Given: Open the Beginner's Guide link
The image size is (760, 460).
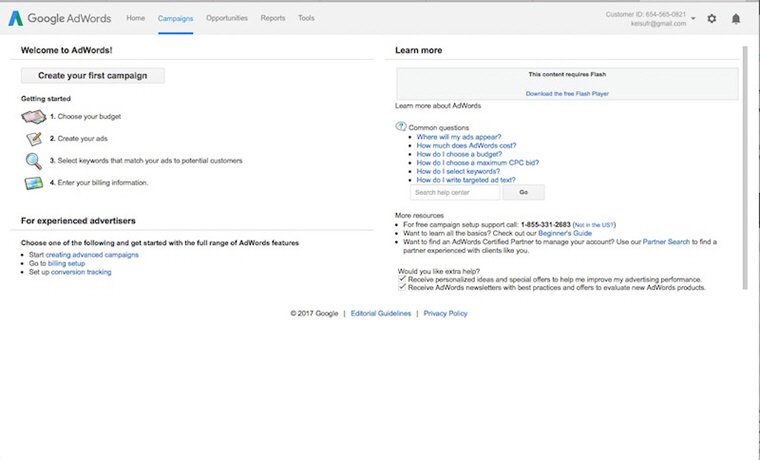Looking at the screenshot, I should (565, 233).
